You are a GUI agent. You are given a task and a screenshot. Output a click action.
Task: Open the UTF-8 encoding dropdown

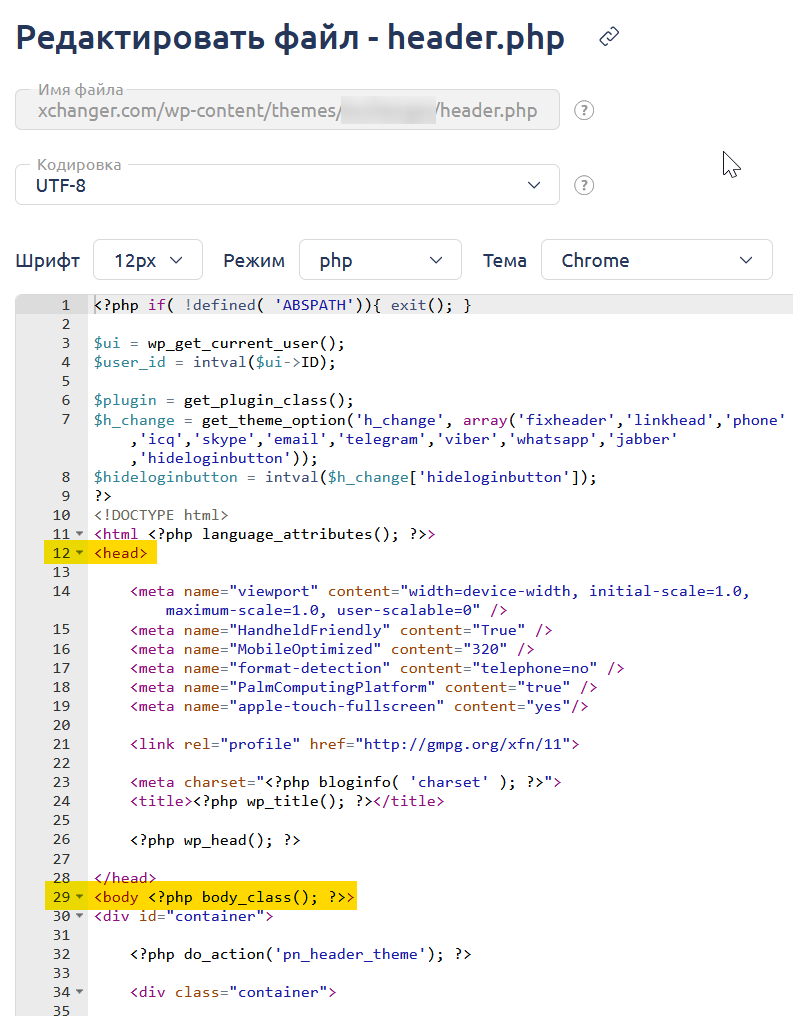pyautogui.click(x=287, y=185)
